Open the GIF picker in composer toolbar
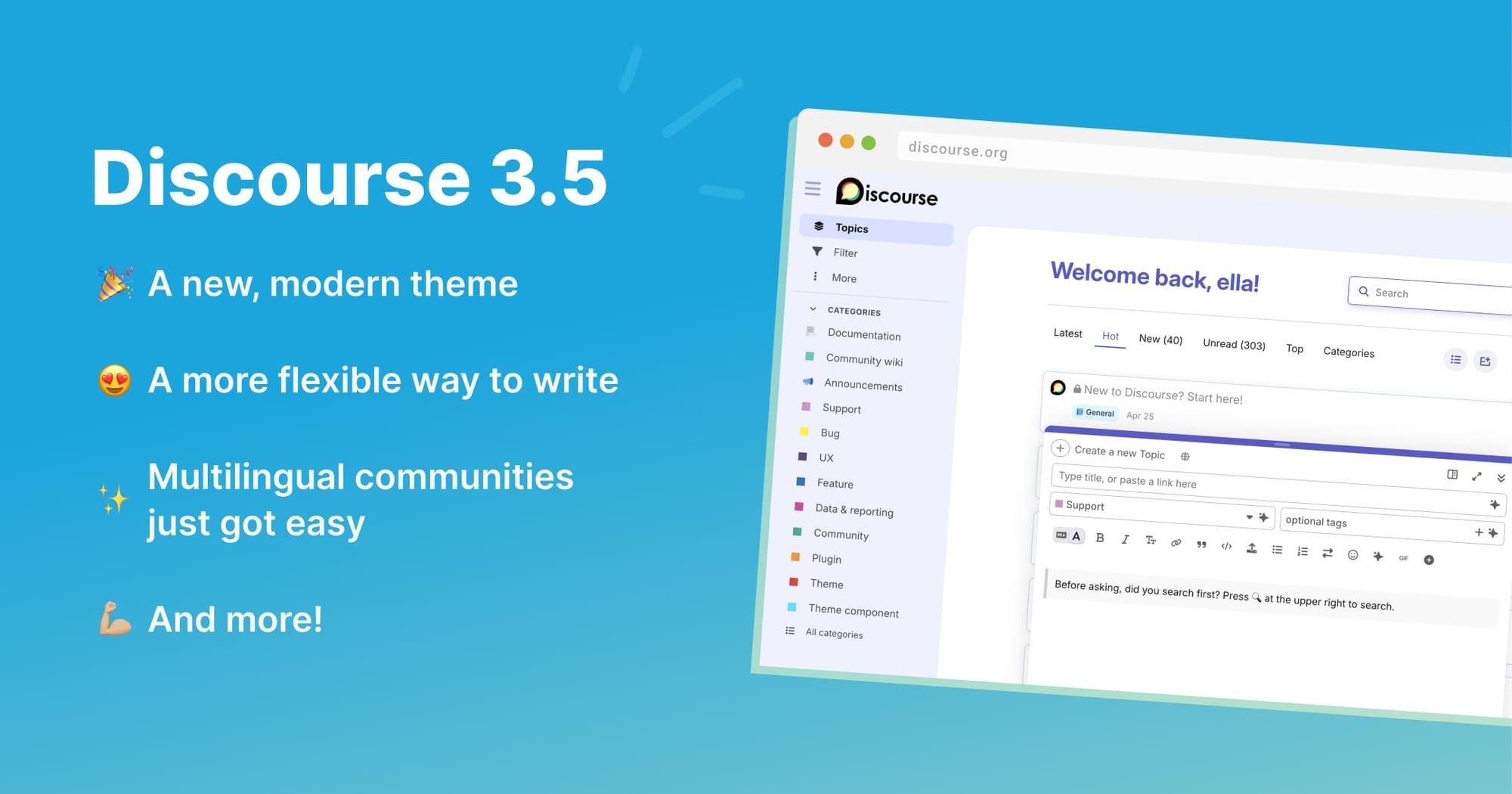This screenshot has width=1512, height=794. pos(1404,558)
